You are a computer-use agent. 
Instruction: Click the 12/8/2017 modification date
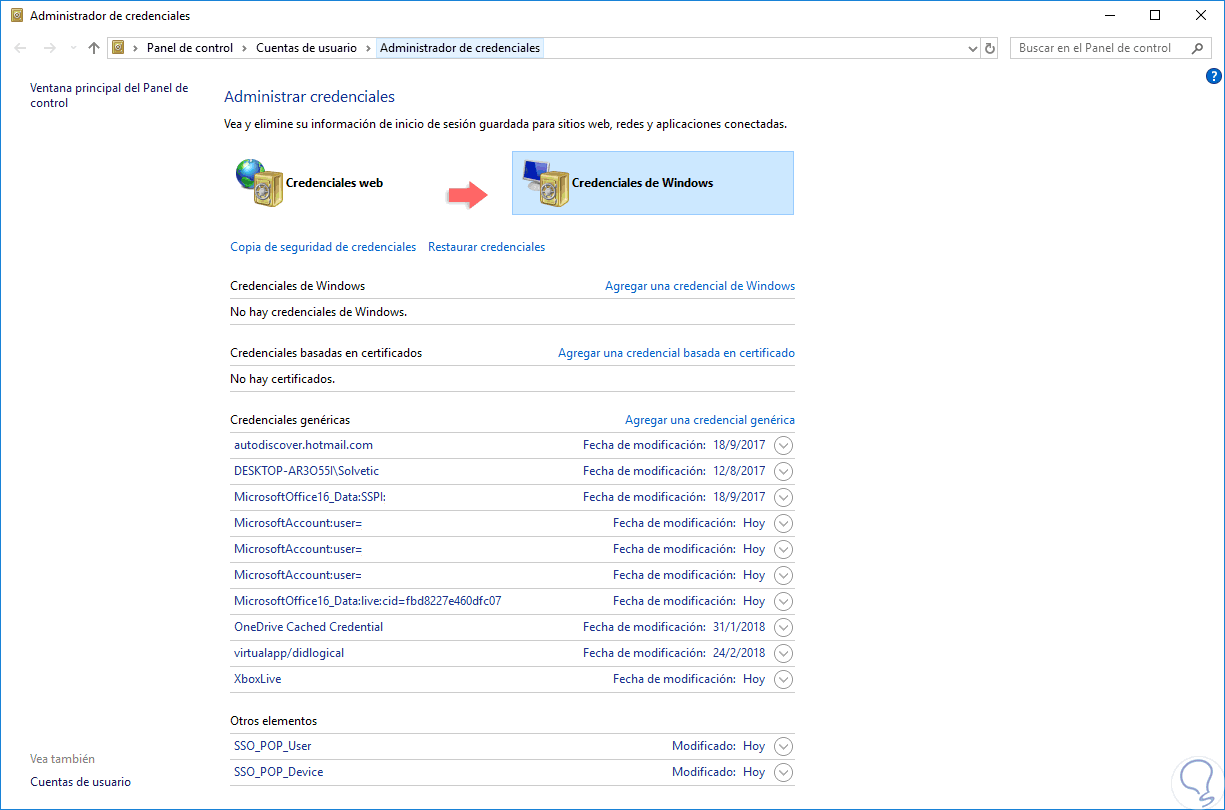point(739,471)
